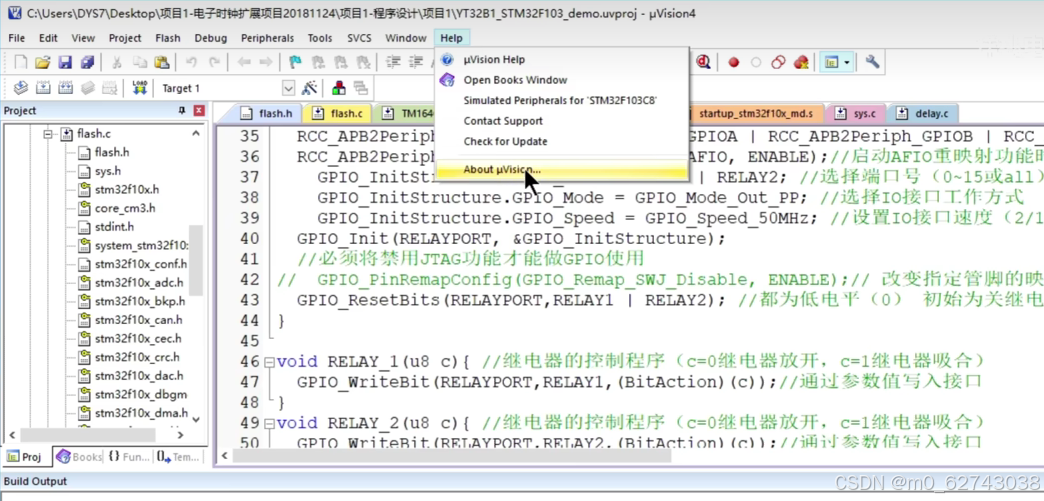Navigate forwards with right arrow icon
The image size is (1044, 501).
[x=266, y=62]
